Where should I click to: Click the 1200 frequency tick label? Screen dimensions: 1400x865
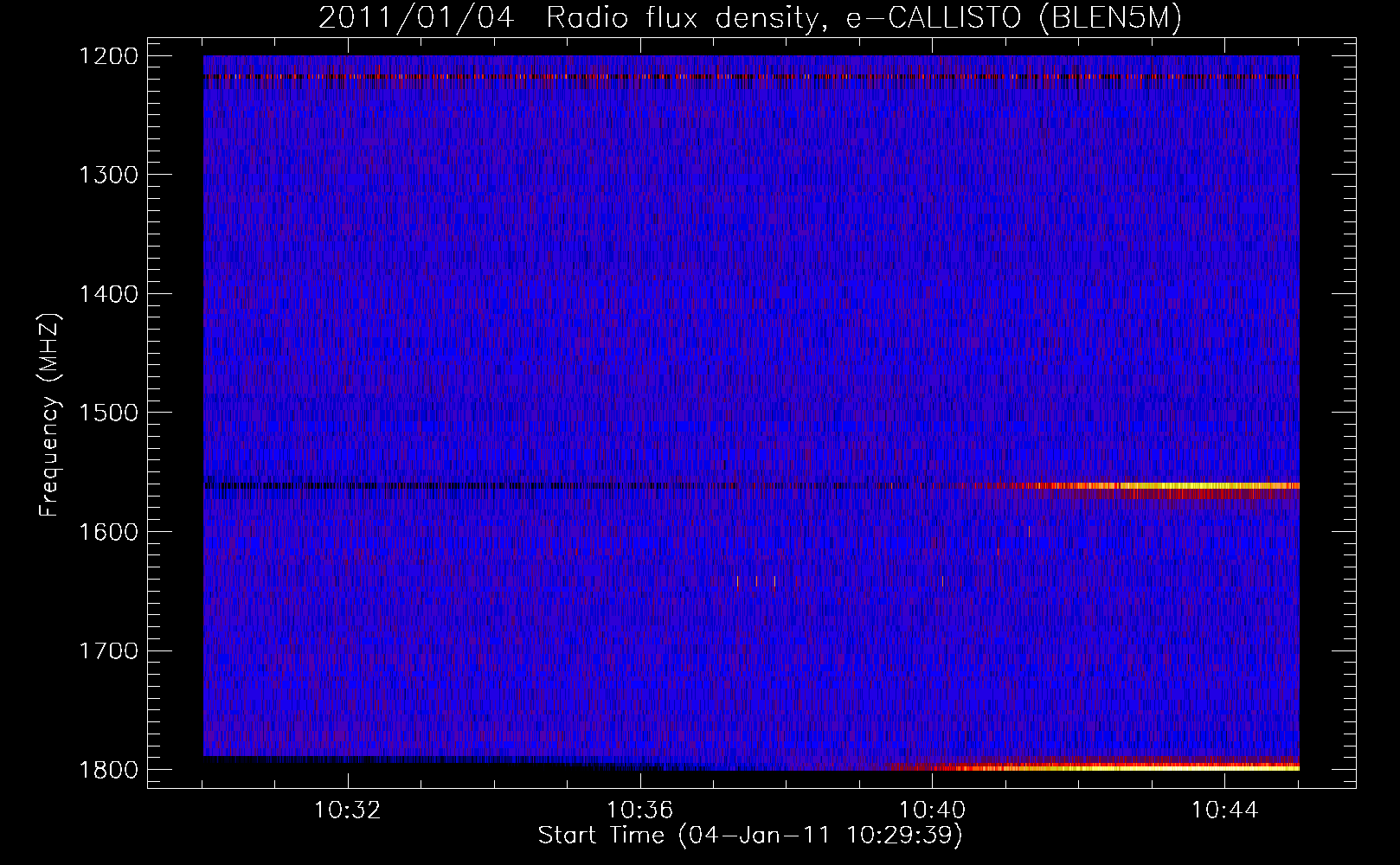[x=108, y=56]
